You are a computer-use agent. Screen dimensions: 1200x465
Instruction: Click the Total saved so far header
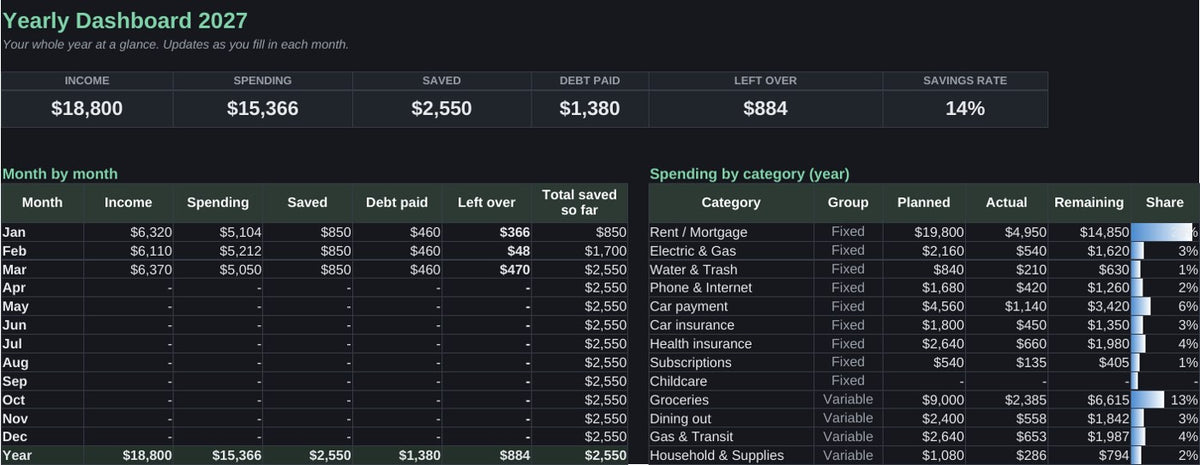pyautogui.click(x=579, y=202)
